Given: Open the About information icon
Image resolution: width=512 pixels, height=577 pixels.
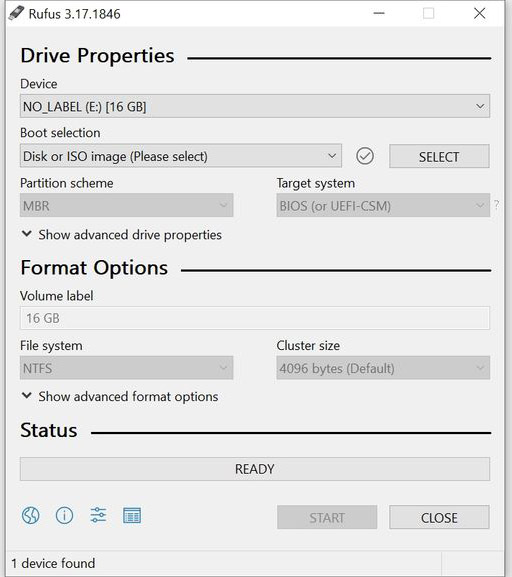Looking at the screenshot, I should coord(64,515).
